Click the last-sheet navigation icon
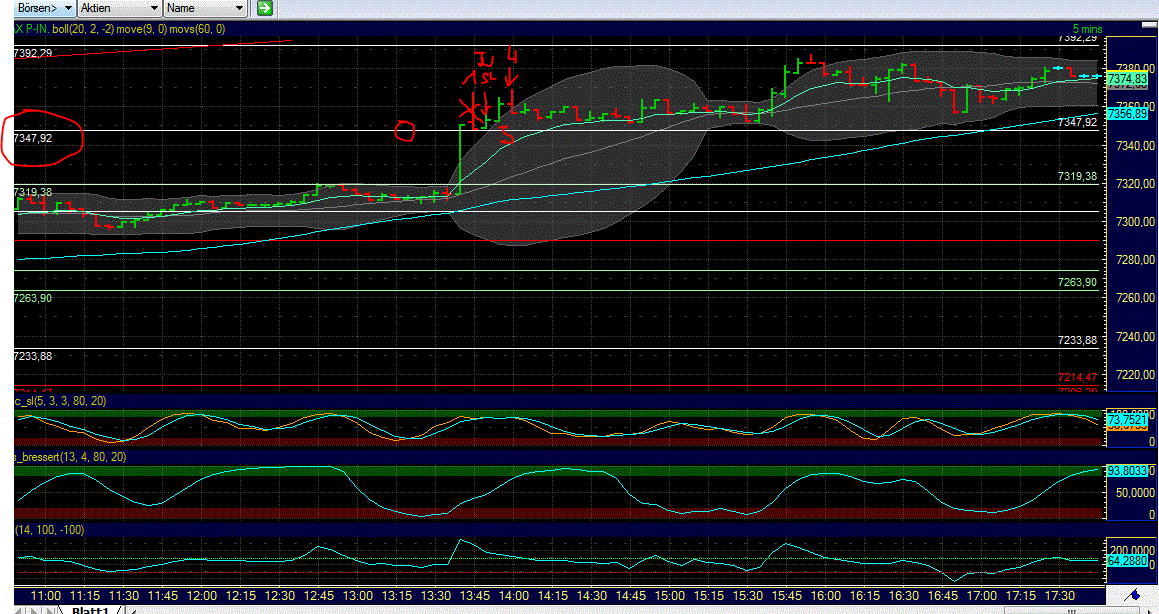 (57, 609)
